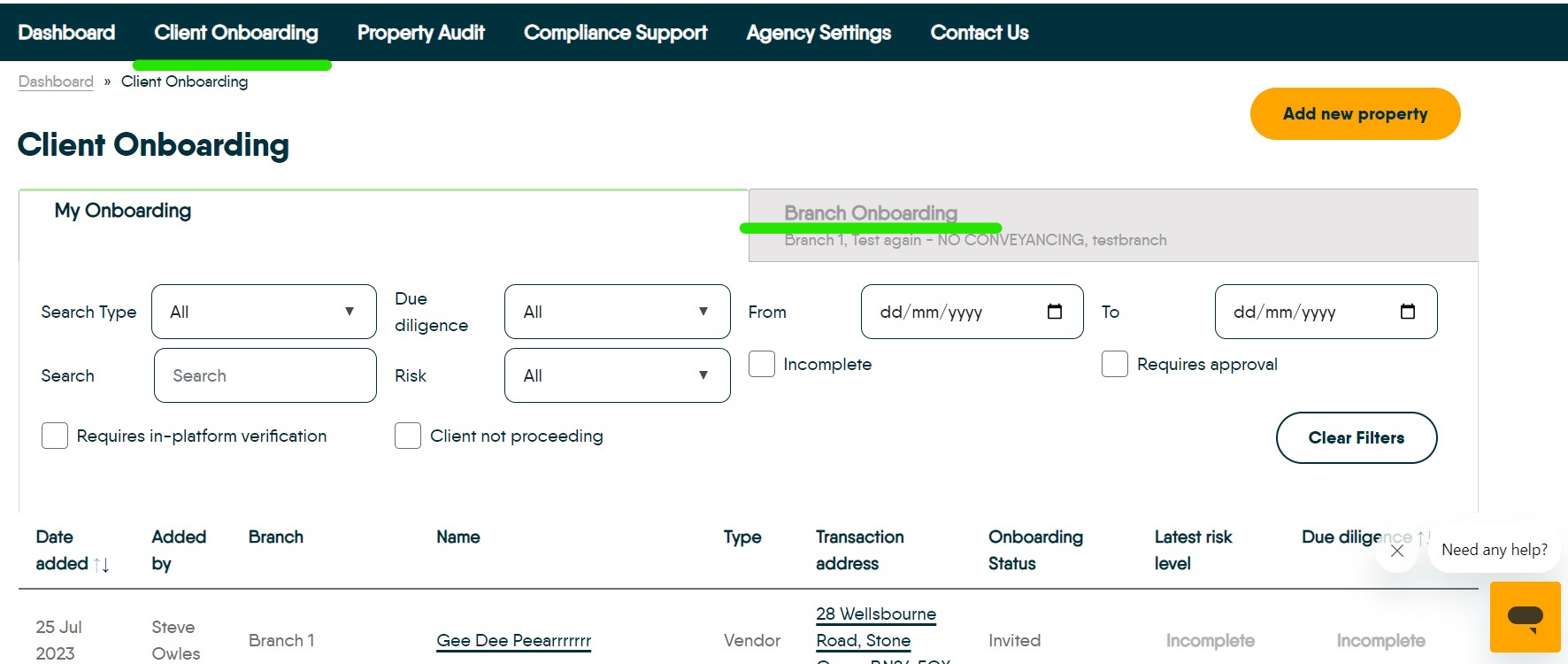Screen dimensions: 1568x664
Task: Go to Dashboard in top navigation
Action: [66, 33]
